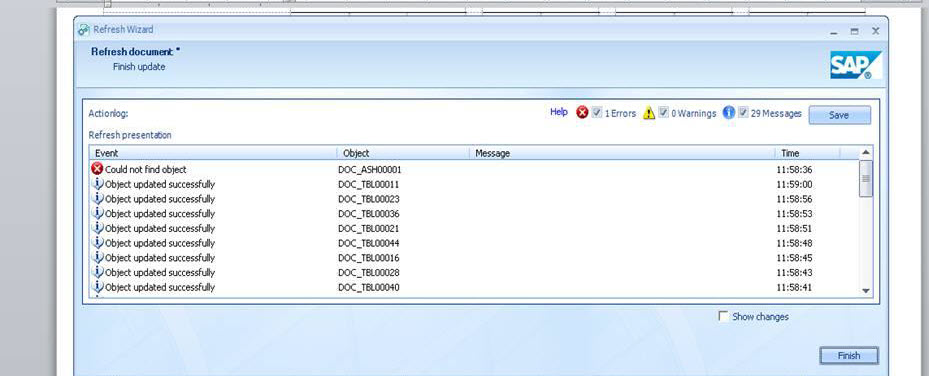929x376 pixels.
Task: Click the 'Actionlog:' label
Action: (108, 113)
